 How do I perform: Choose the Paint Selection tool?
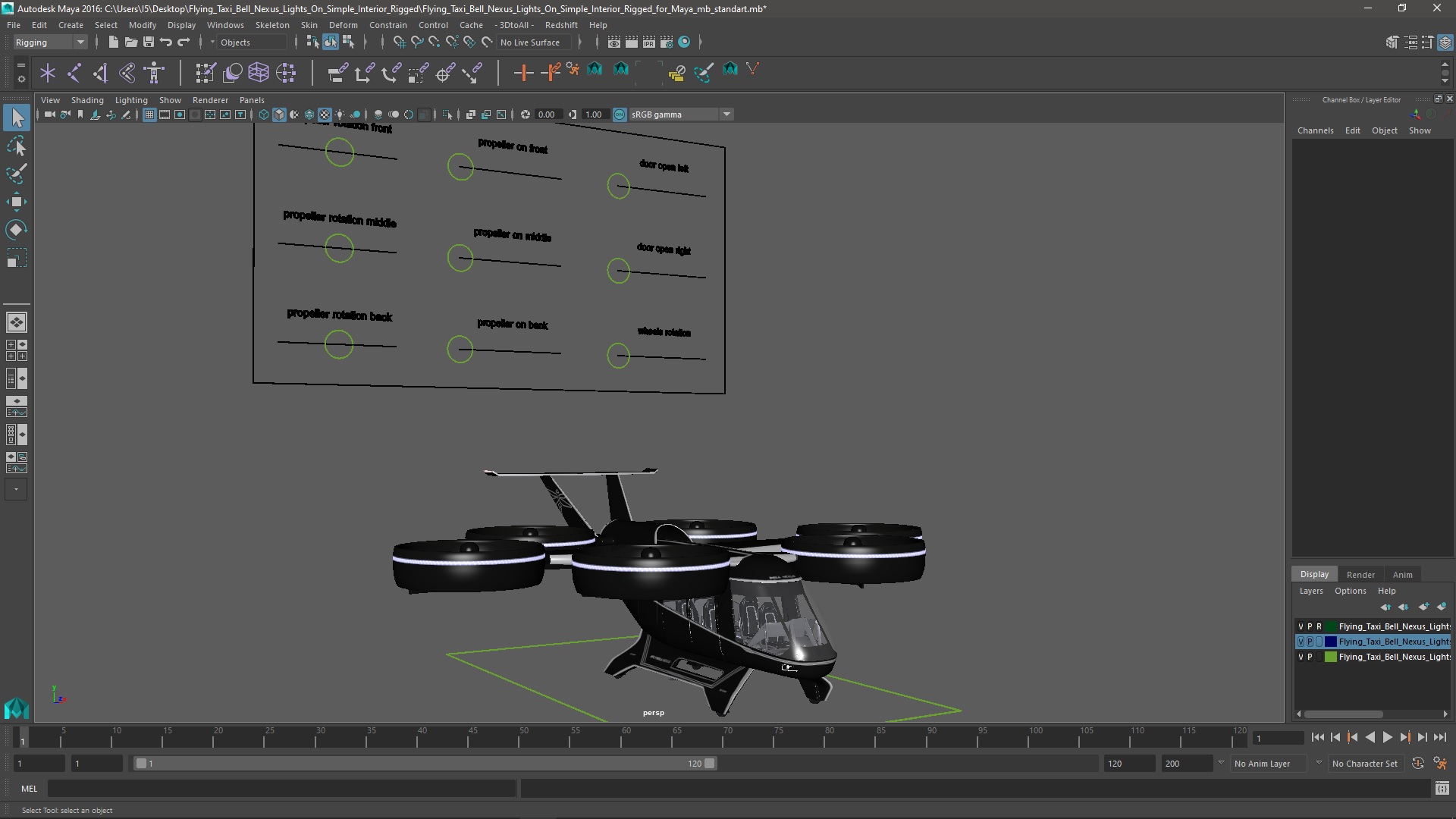point(17,174)
